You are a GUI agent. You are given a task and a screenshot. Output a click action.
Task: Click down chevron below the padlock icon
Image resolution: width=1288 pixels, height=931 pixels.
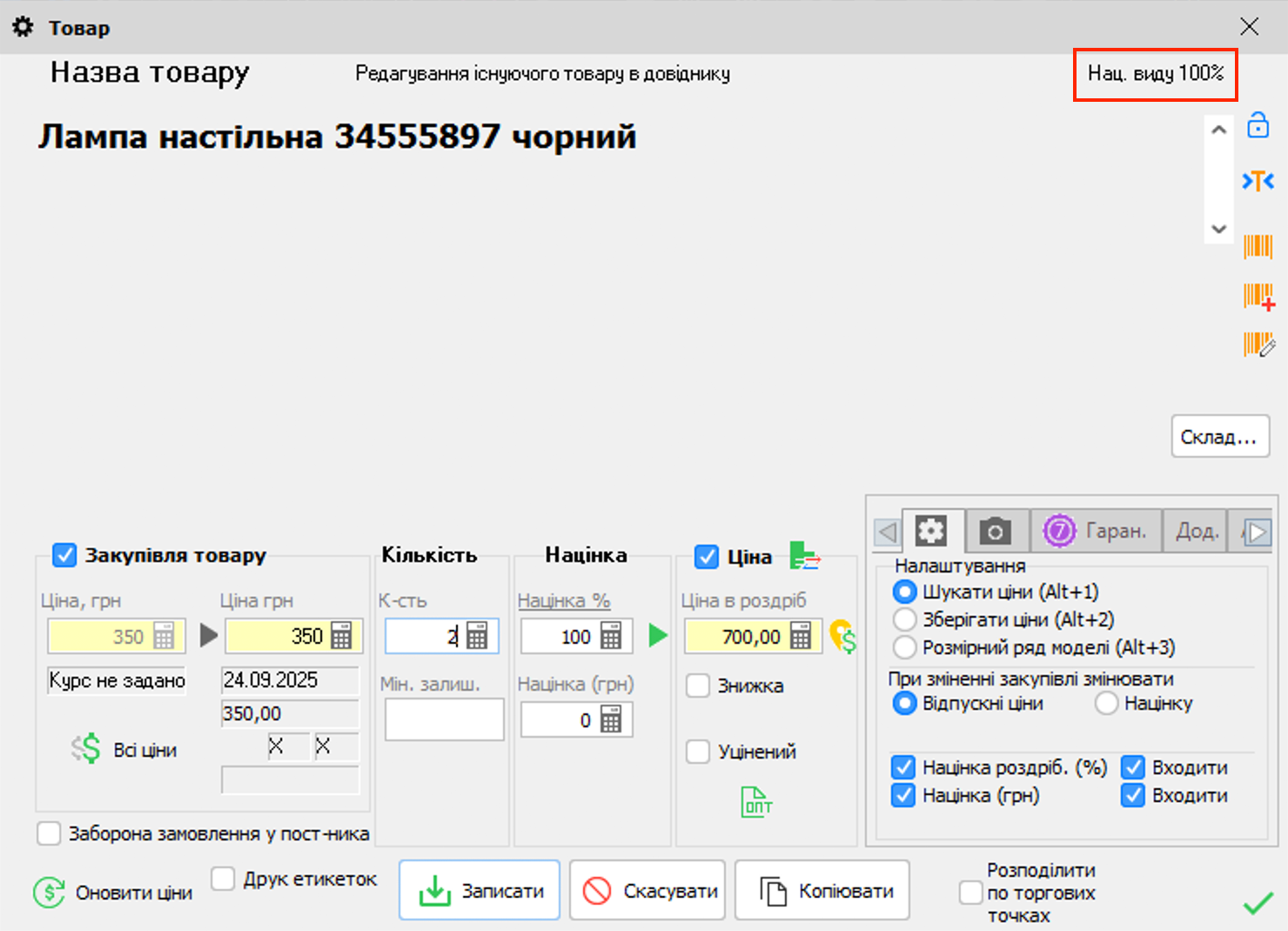(x=1218, y=229)
